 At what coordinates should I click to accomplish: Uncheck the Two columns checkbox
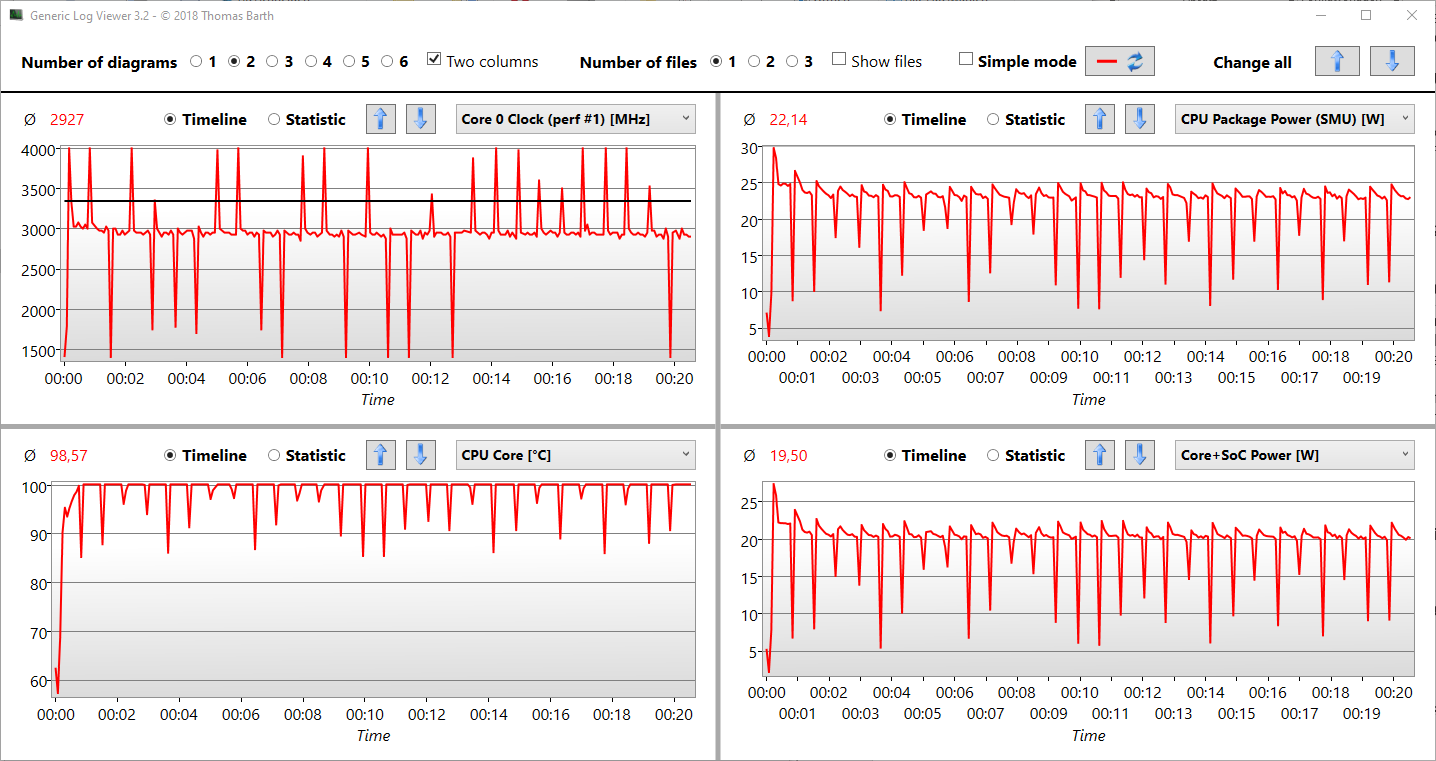434,60
